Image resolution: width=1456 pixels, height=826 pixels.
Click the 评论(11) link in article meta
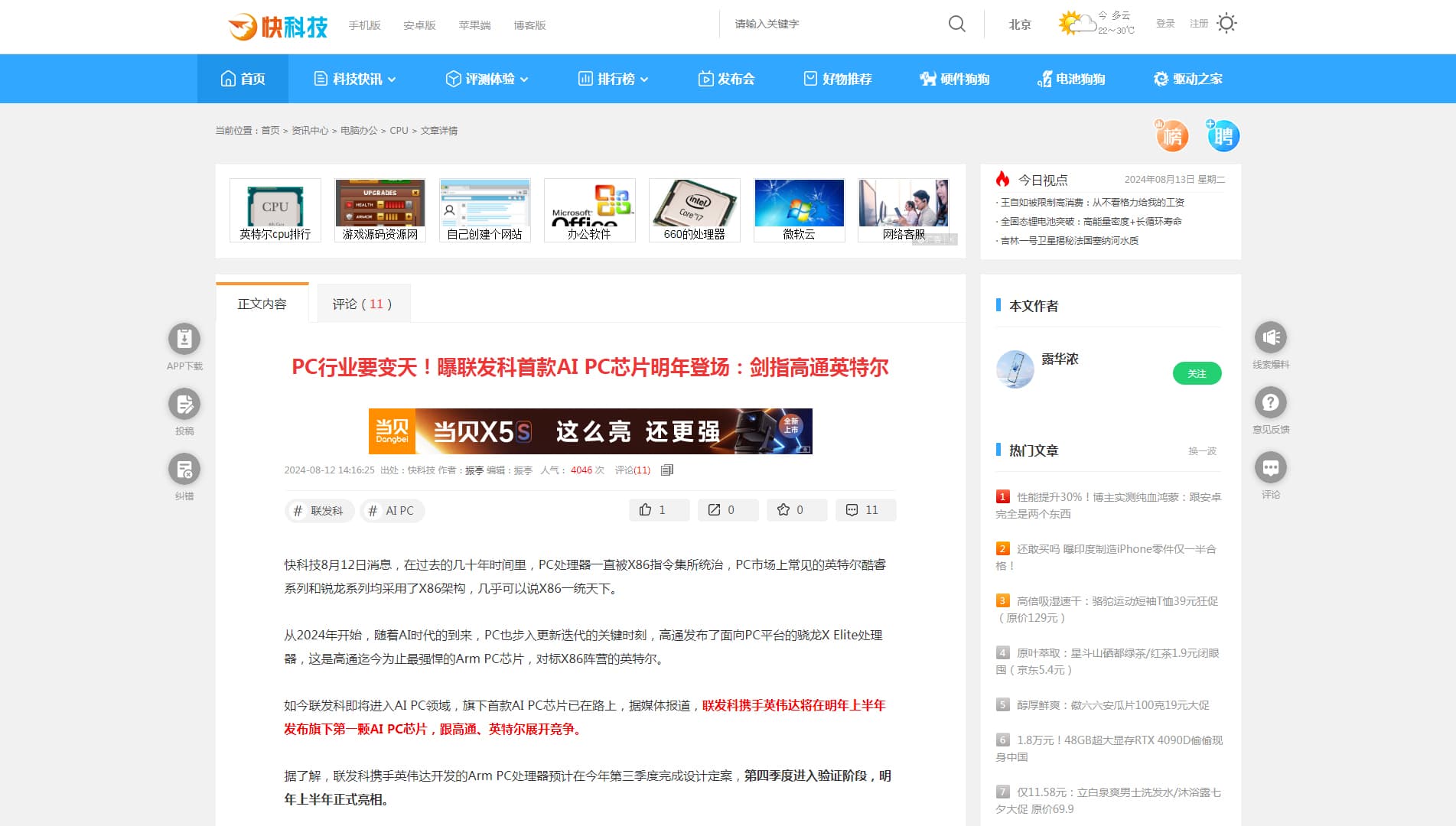pos(633,470)
